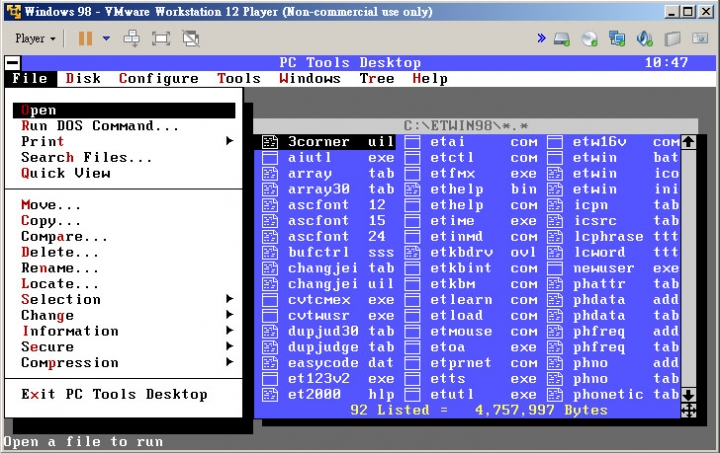Expand the Change submenu

click(x=124, y=315)
